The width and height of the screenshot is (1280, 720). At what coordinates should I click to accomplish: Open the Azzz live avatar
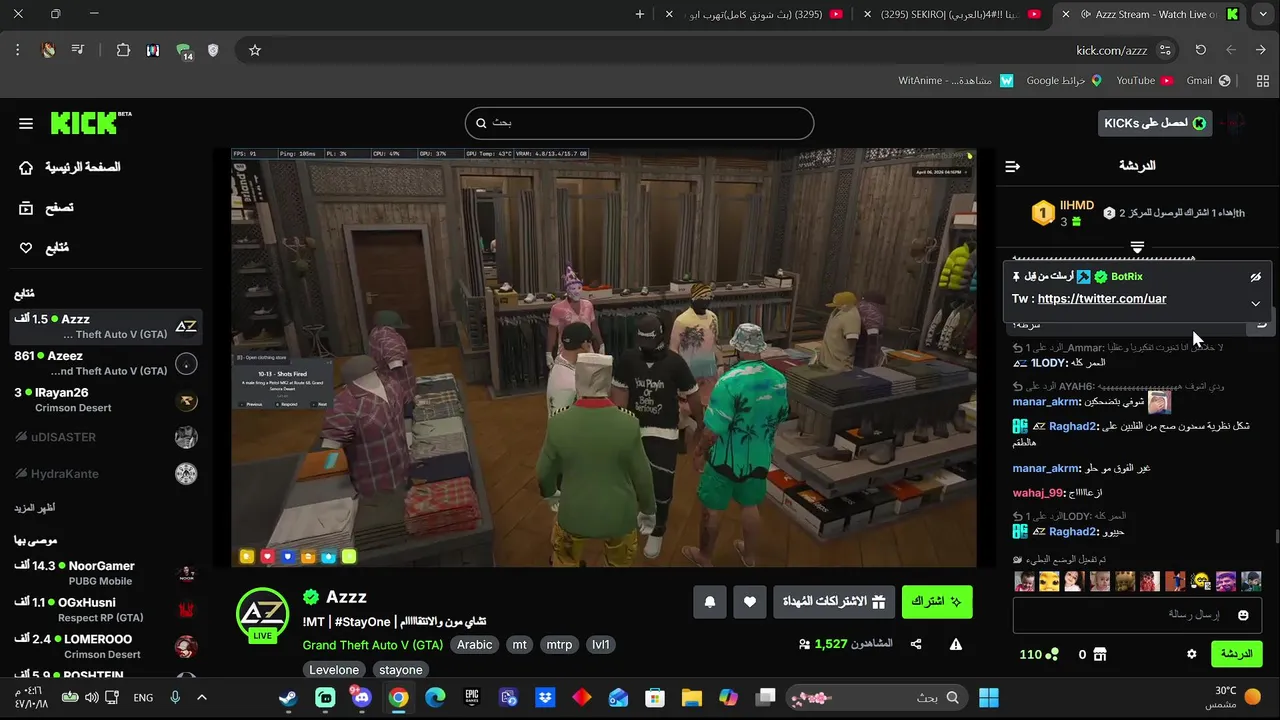[263, 614]
